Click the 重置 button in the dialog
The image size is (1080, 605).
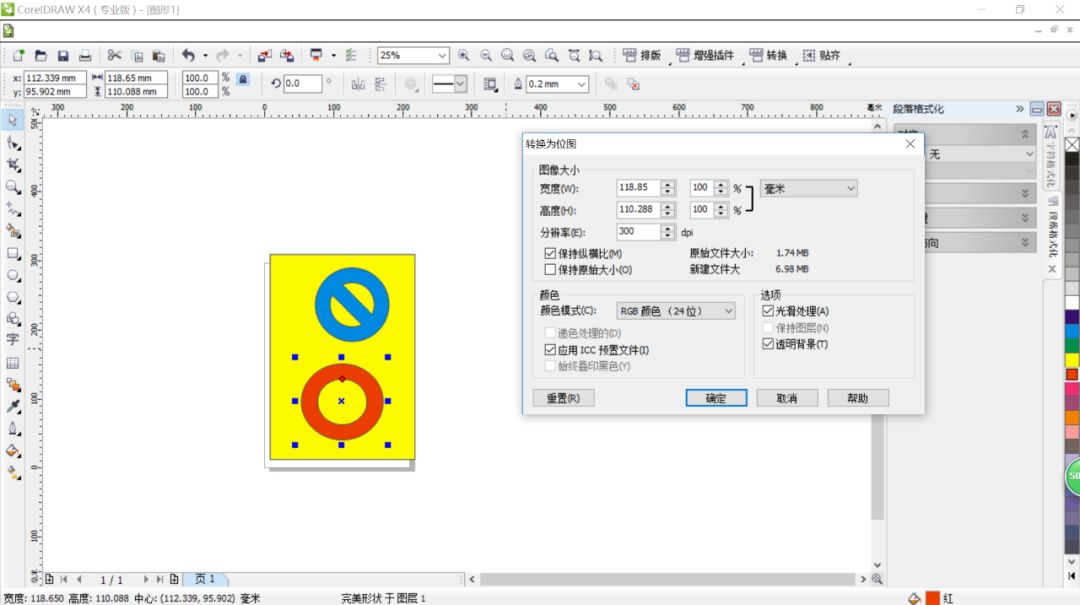pos(562,397)
